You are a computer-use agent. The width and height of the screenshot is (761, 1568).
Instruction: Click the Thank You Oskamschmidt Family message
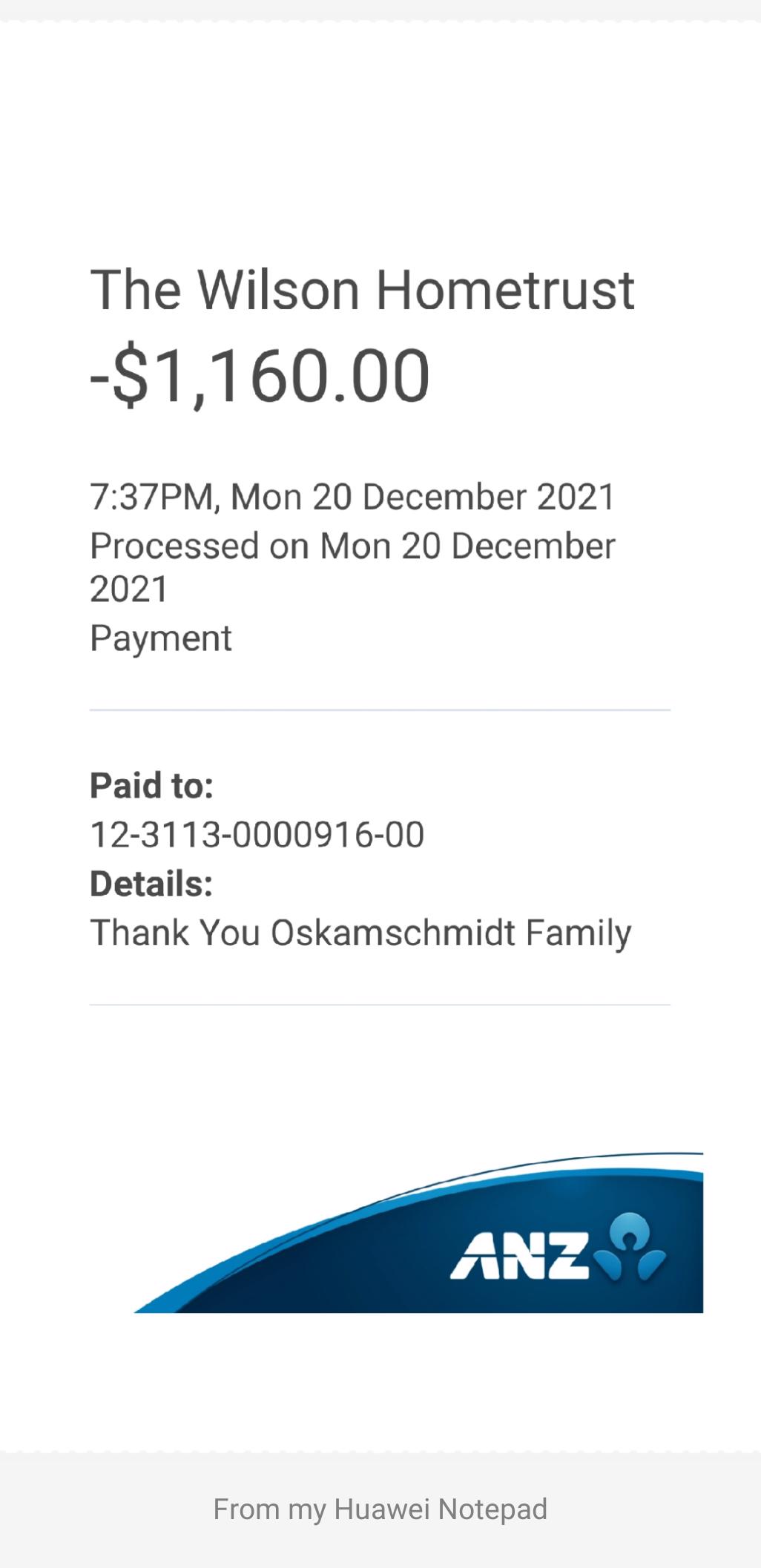(x=360, y=933)
